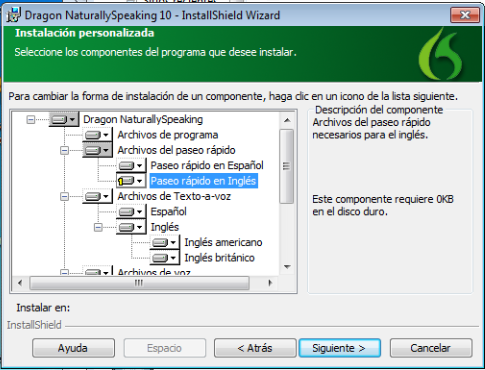Select the Archivos de Texto-a-voz row
The image size is (485, 370).
tap(174, 196)
